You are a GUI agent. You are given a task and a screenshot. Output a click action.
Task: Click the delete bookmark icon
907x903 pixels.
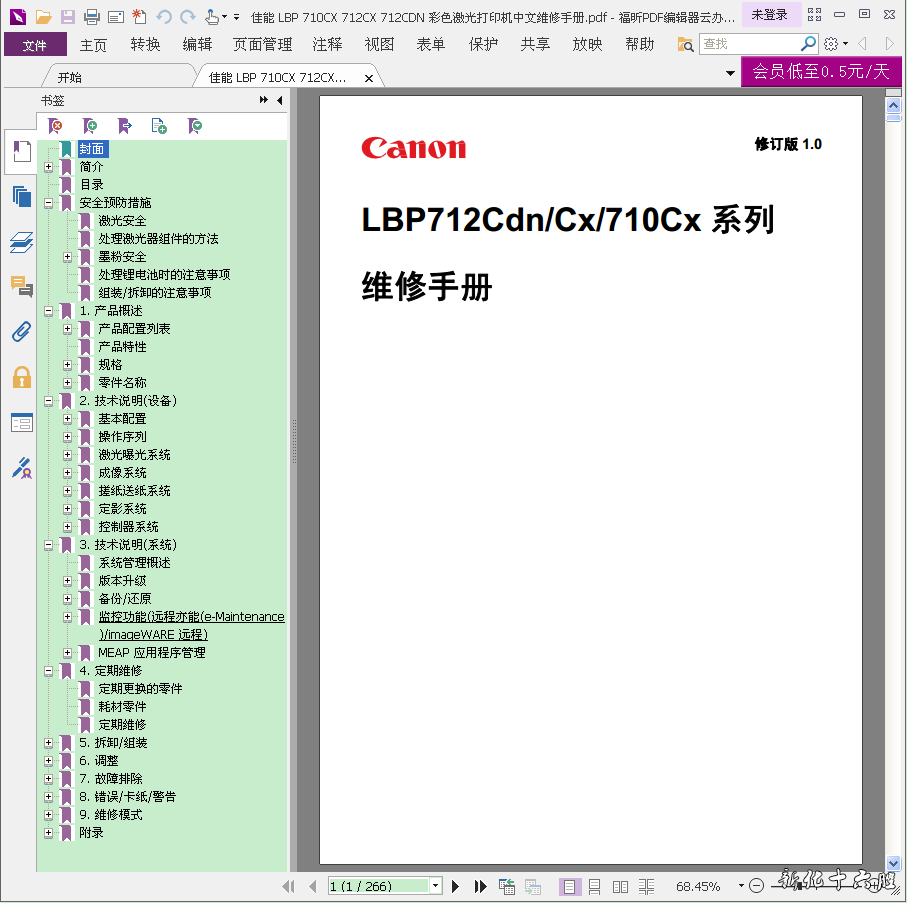[56, 126]
